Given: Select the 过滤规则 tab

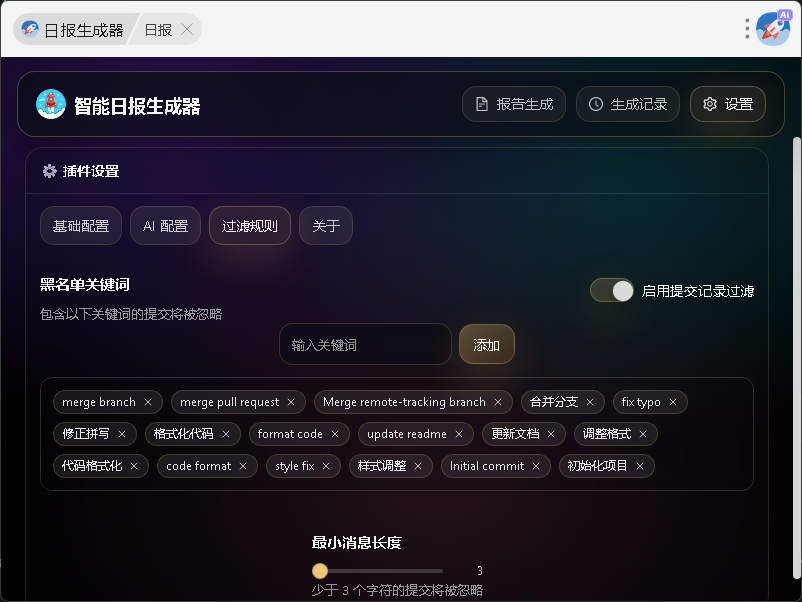Looking at the screenshot, I should [250, 226].
